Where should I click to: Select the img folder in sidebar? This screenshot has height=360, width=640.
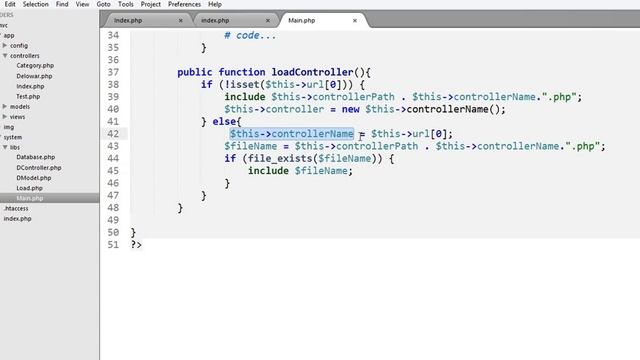point(9,127)
